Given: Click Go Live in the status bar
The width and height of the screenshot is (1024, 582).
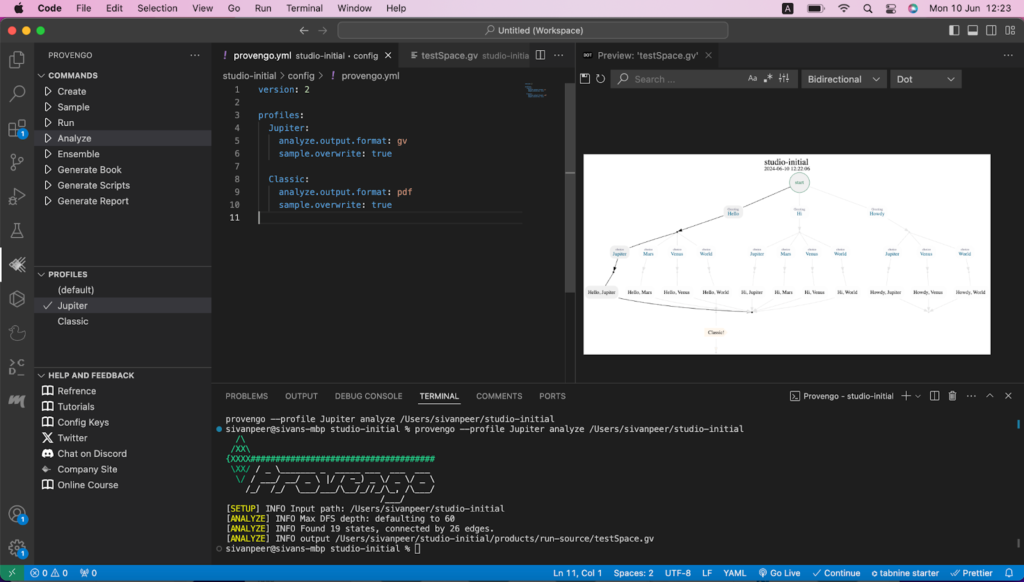Looking at the screenshot, I should (779, 573).
